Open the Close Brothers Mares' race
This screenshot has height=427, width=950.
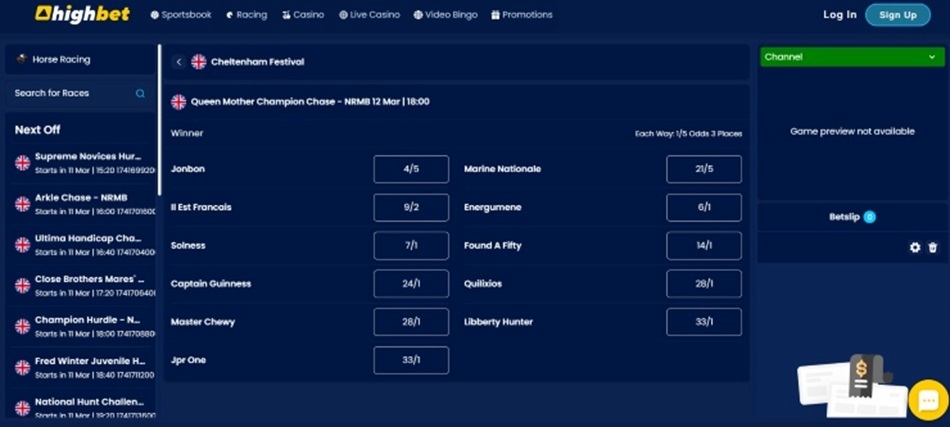(80, 286)
